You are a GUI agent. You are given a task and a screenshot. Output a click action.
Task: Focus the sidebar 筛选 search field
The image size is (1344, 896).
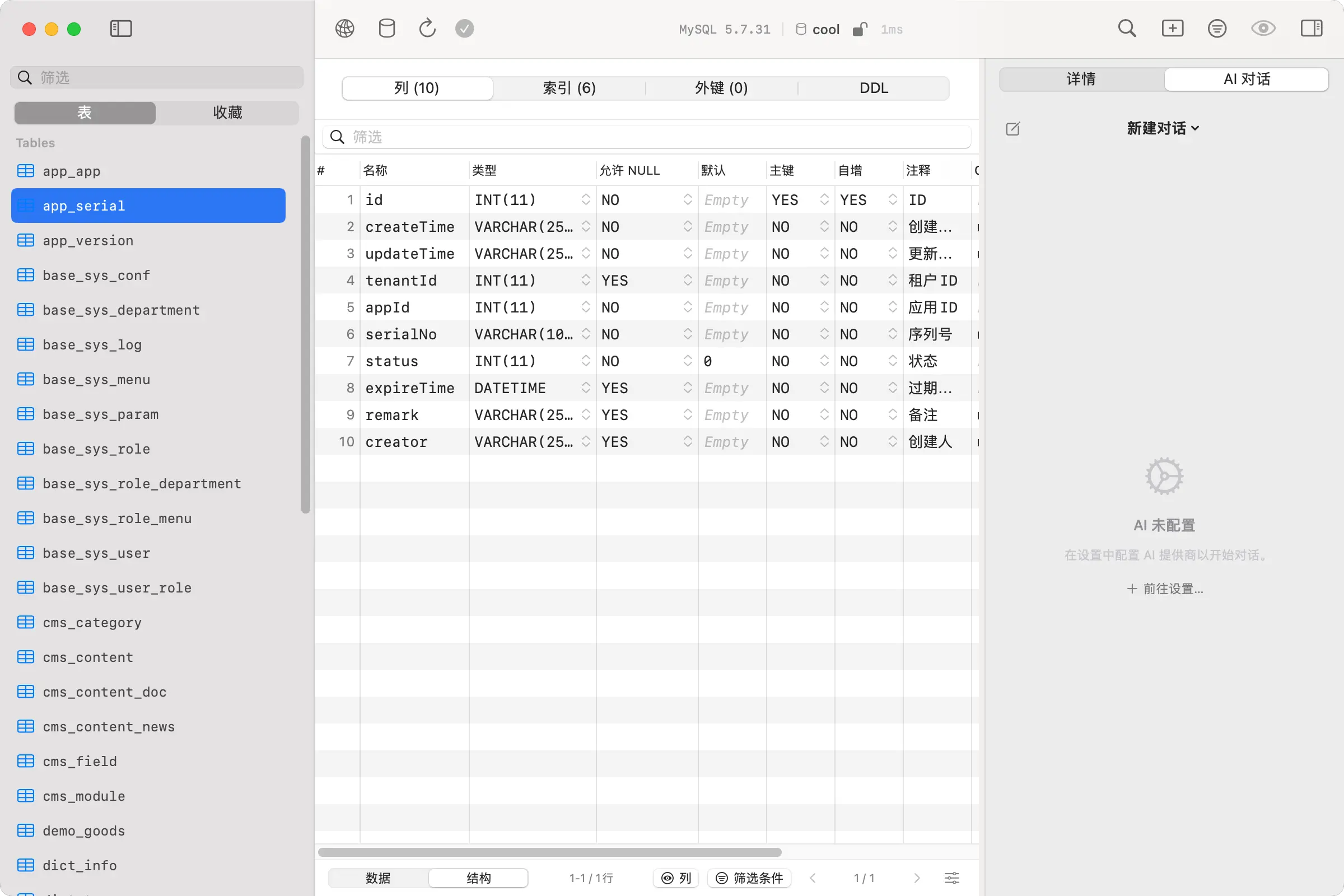coord(157,77)
